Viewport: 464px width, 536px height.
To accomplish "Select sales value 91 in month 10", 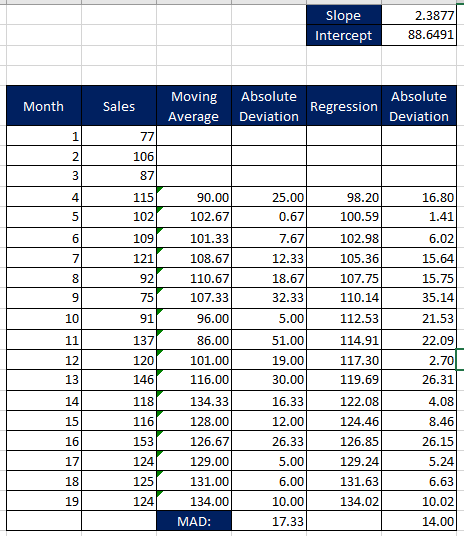I will 119,319.
